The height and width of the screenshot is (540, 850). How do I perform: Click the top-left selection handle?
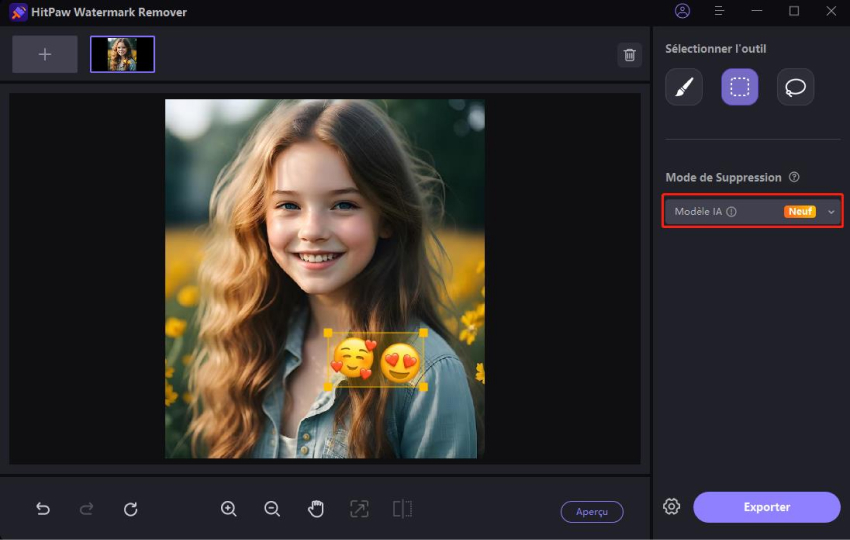328,333
